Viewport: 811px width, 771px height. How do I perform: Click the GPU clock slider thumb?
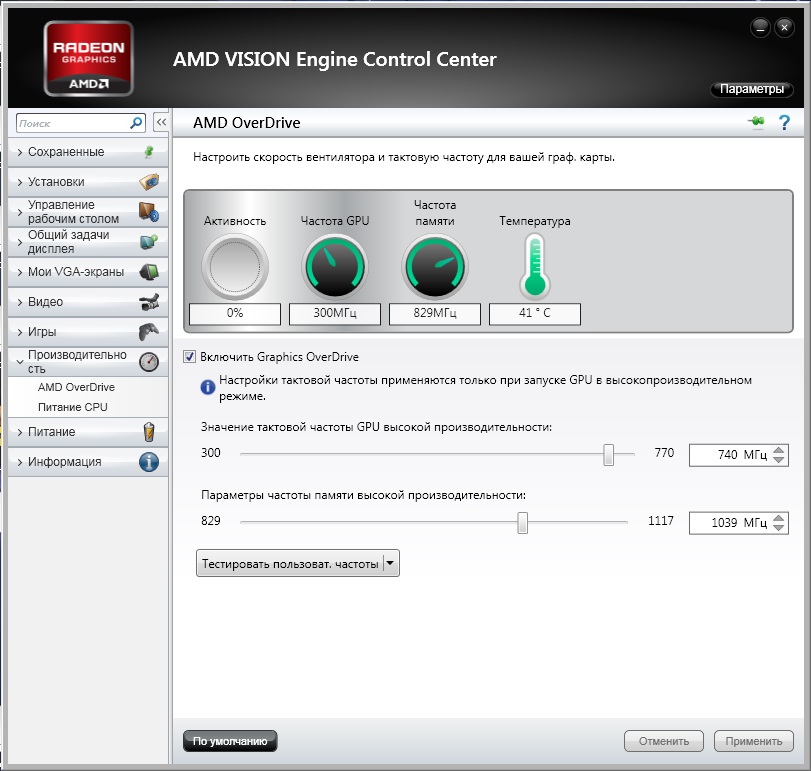coord(608,455)
